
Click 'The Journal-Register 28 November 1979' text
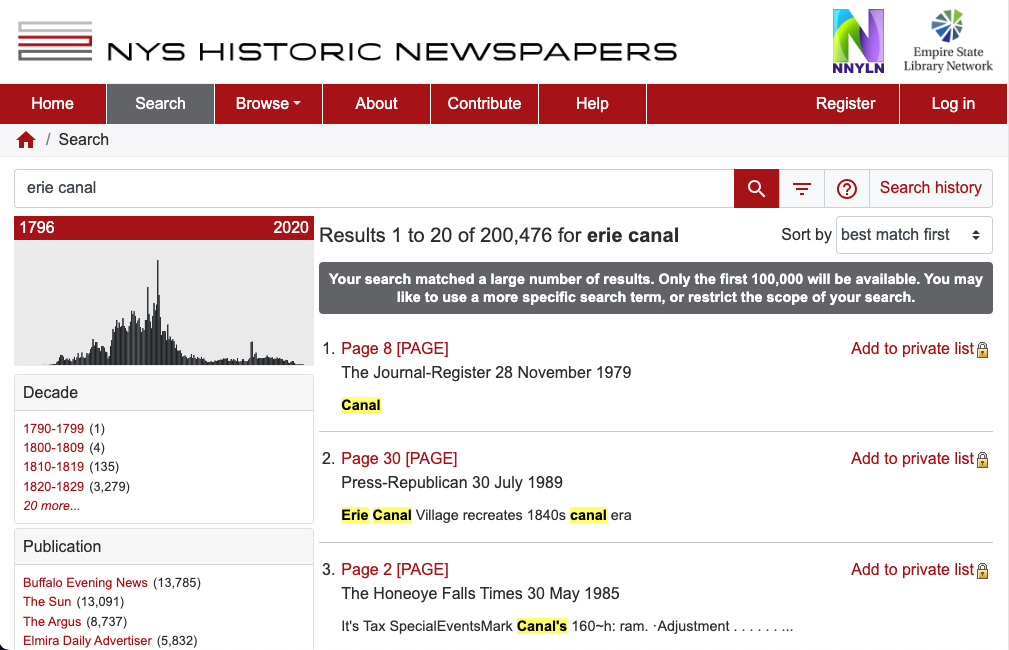[486, 373]
